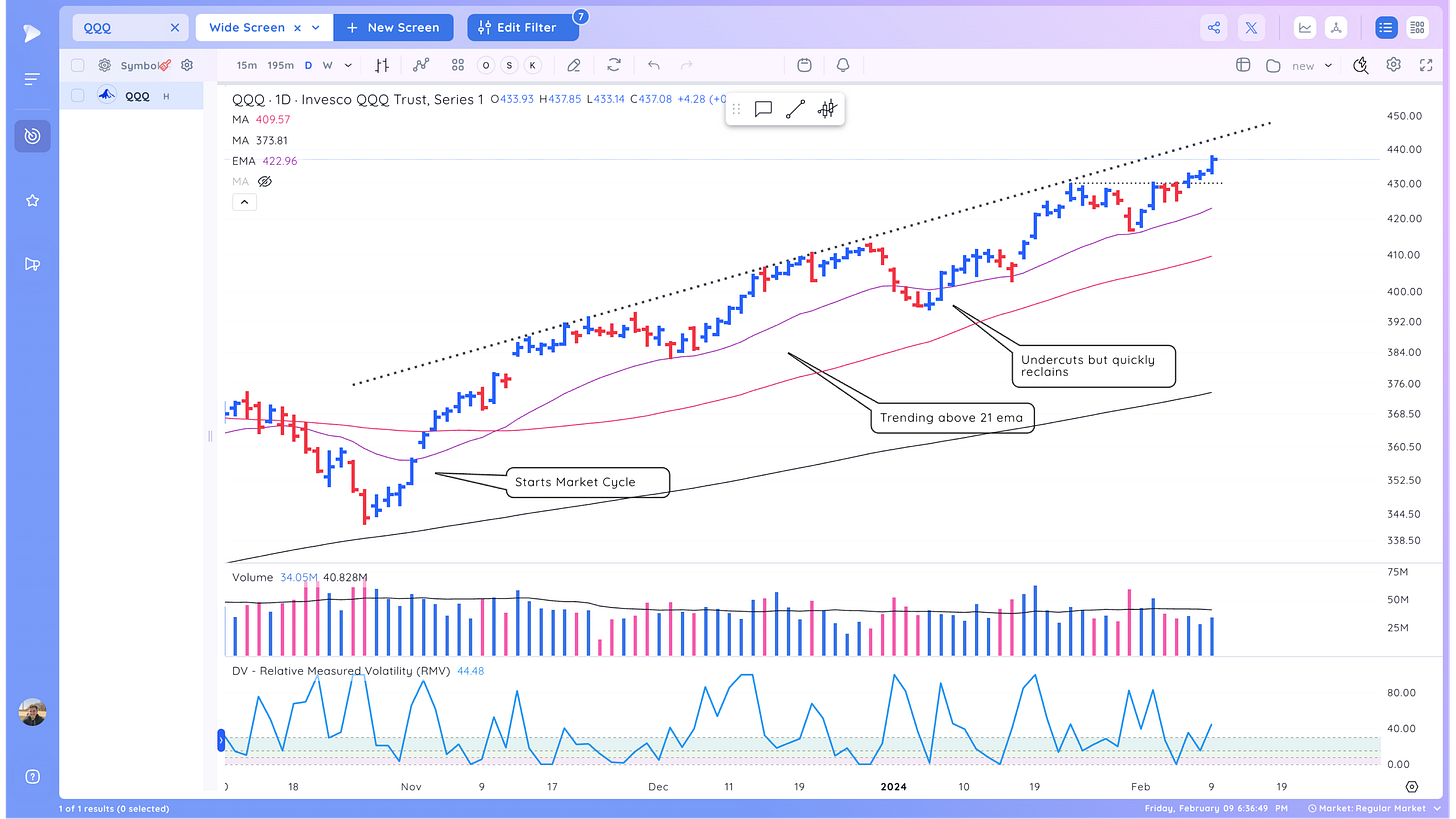Open the indicators line-nodes icon

click(420, 65)
